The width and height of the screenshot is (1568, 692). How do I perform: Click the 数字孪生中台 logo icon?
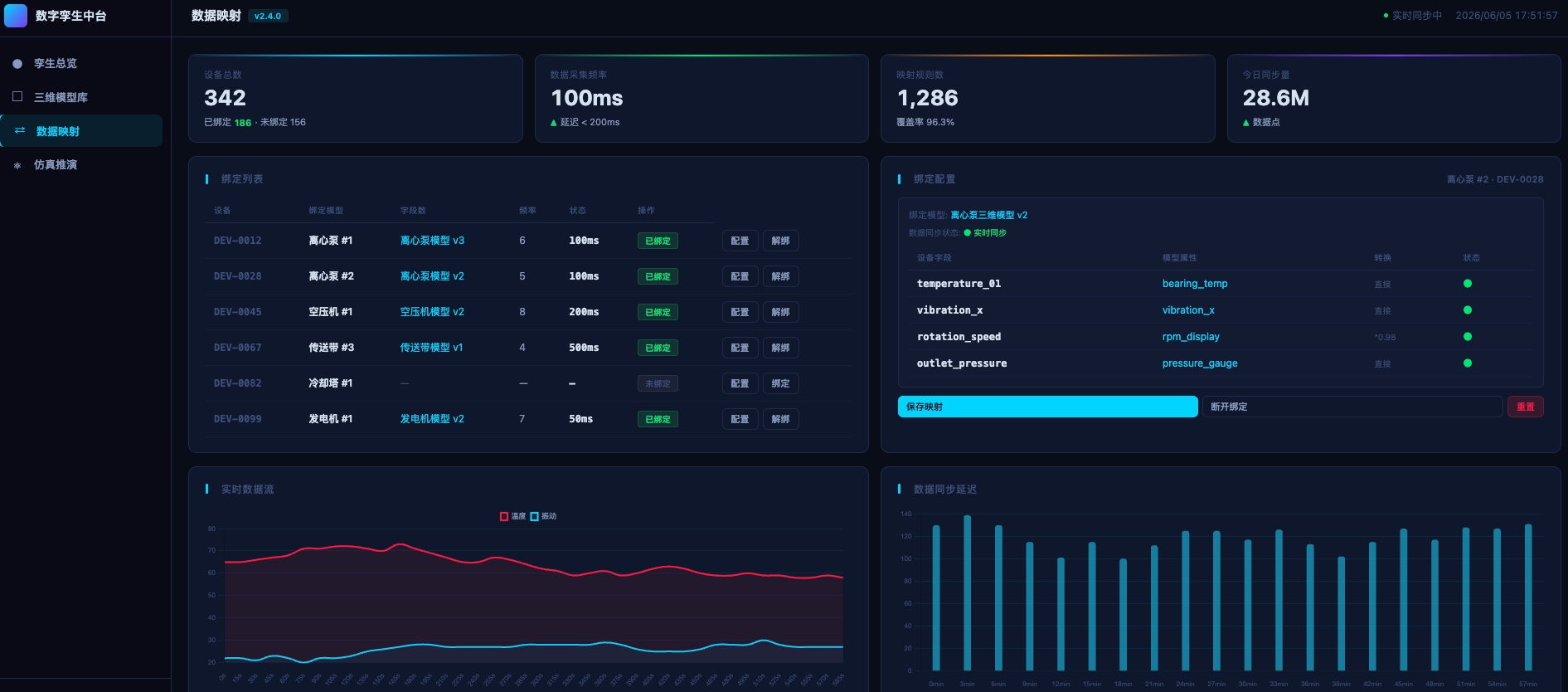pos(16,16)
